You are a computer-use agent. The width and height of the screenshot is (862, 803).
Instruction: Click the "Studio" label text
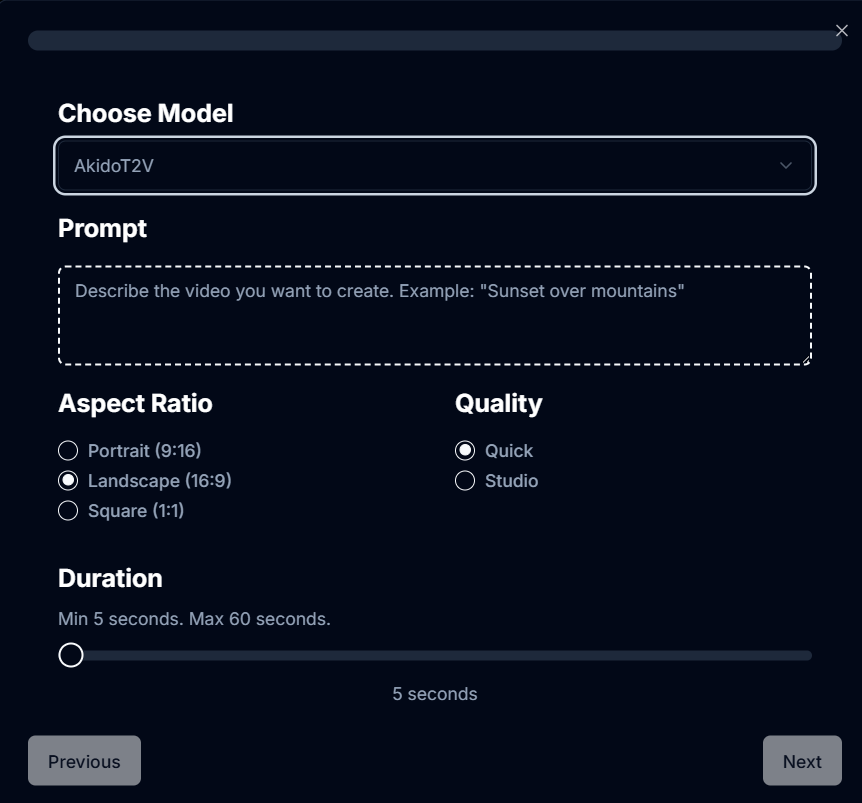511,481
